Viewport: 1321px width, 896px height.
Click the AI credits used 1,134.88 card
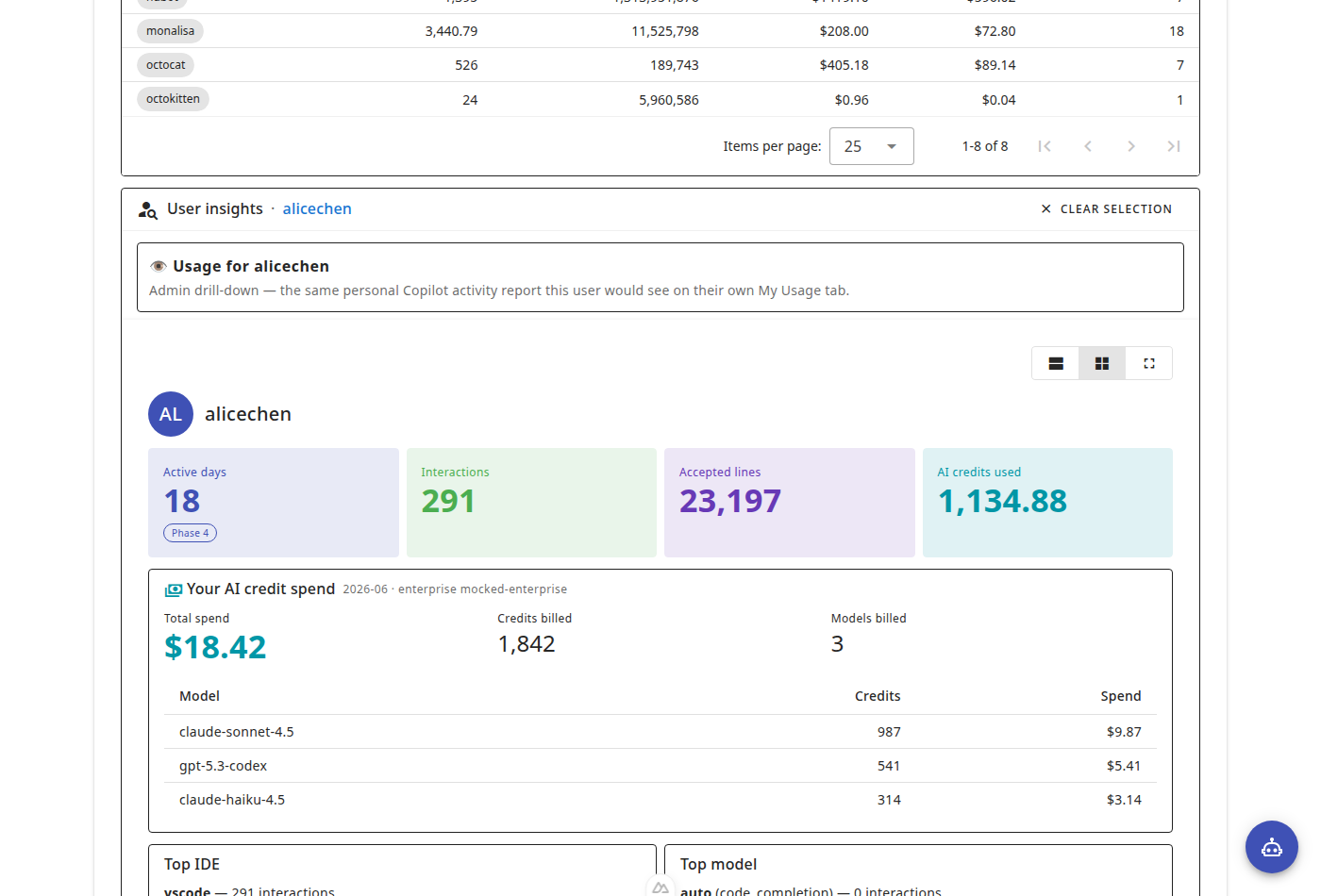pos(1047,503)
